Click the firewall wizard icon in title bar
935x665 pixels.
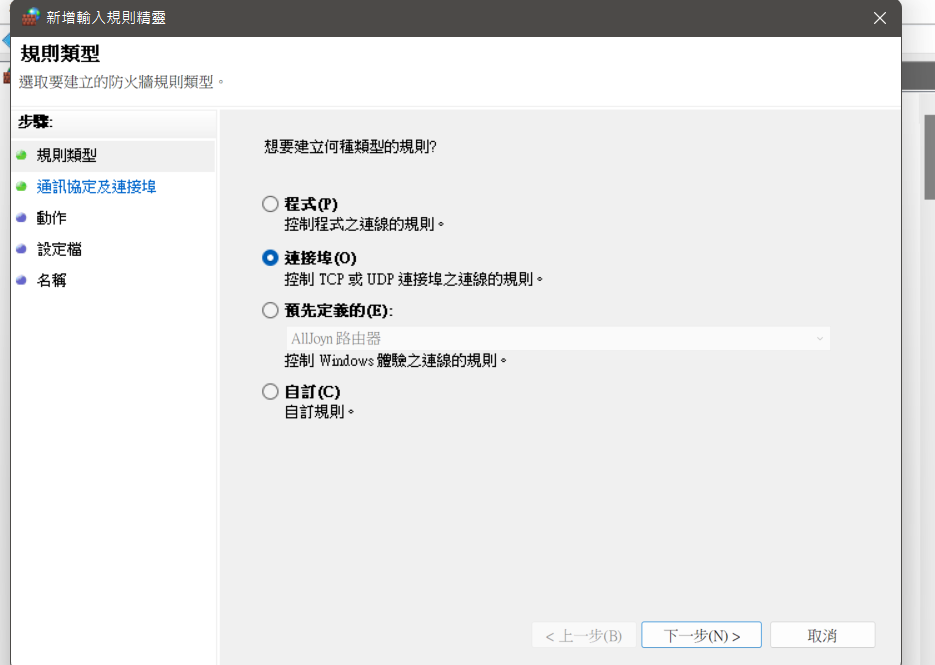[x=30, y=17]
